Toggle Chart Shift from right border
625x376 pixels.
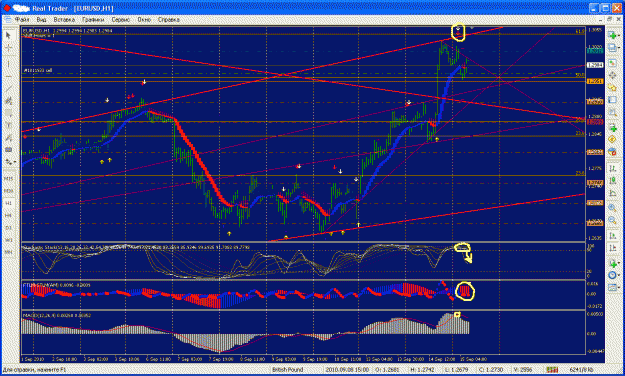tap(612, 248)
